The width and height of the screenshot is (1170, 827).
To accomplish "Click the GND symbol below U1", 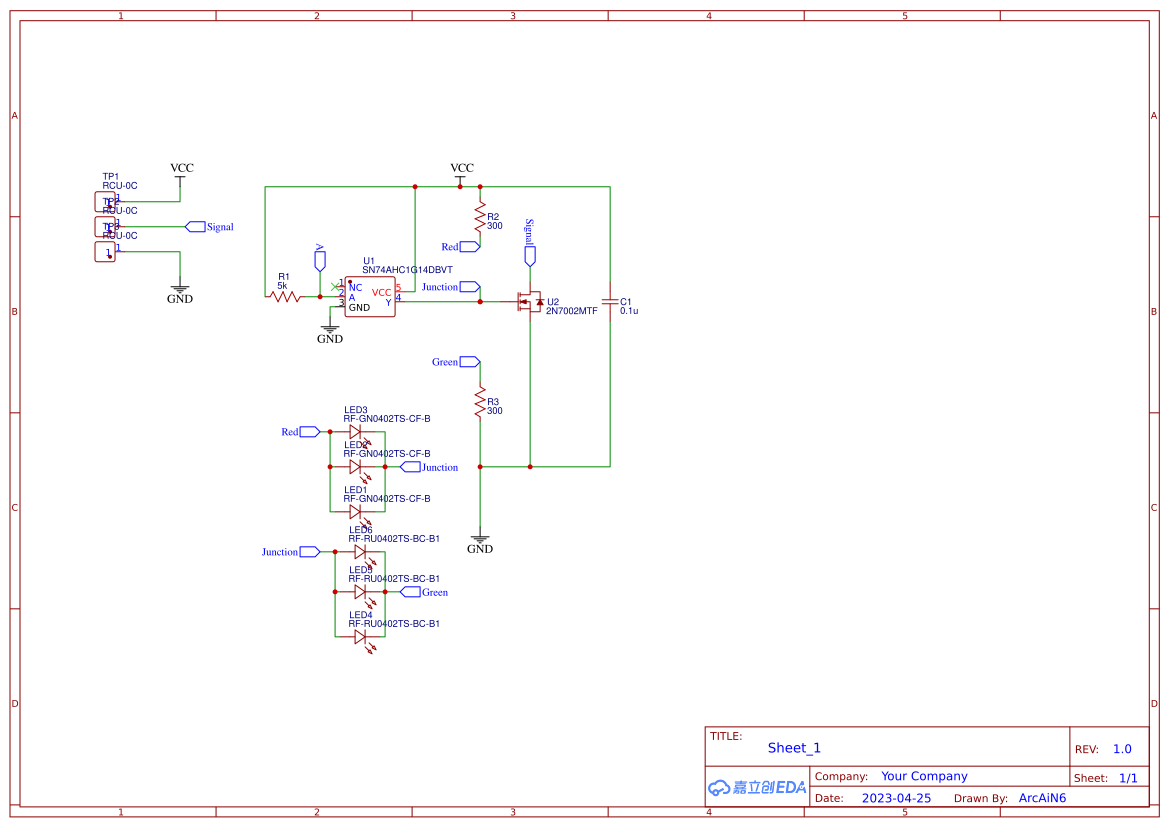I will pyautogui.click(x=329, y=330).
